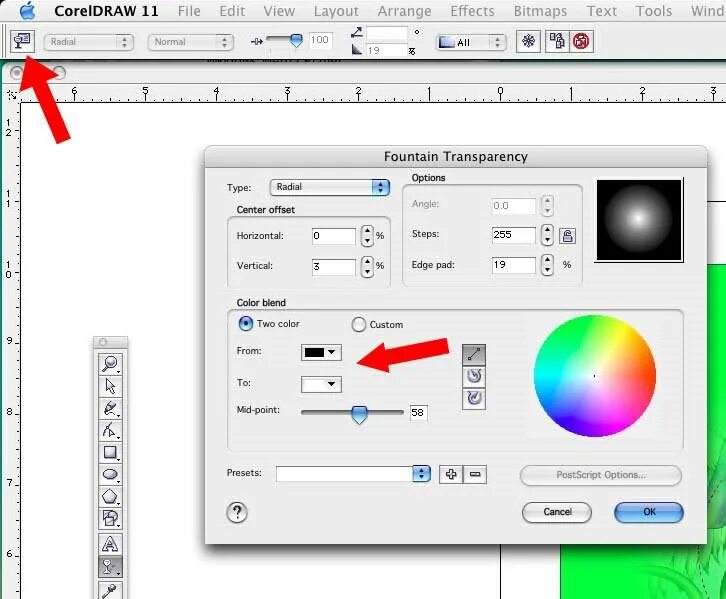The image size is (726, 599).
Task: Click the minus icon to remove preset
Action: point(475,474)
